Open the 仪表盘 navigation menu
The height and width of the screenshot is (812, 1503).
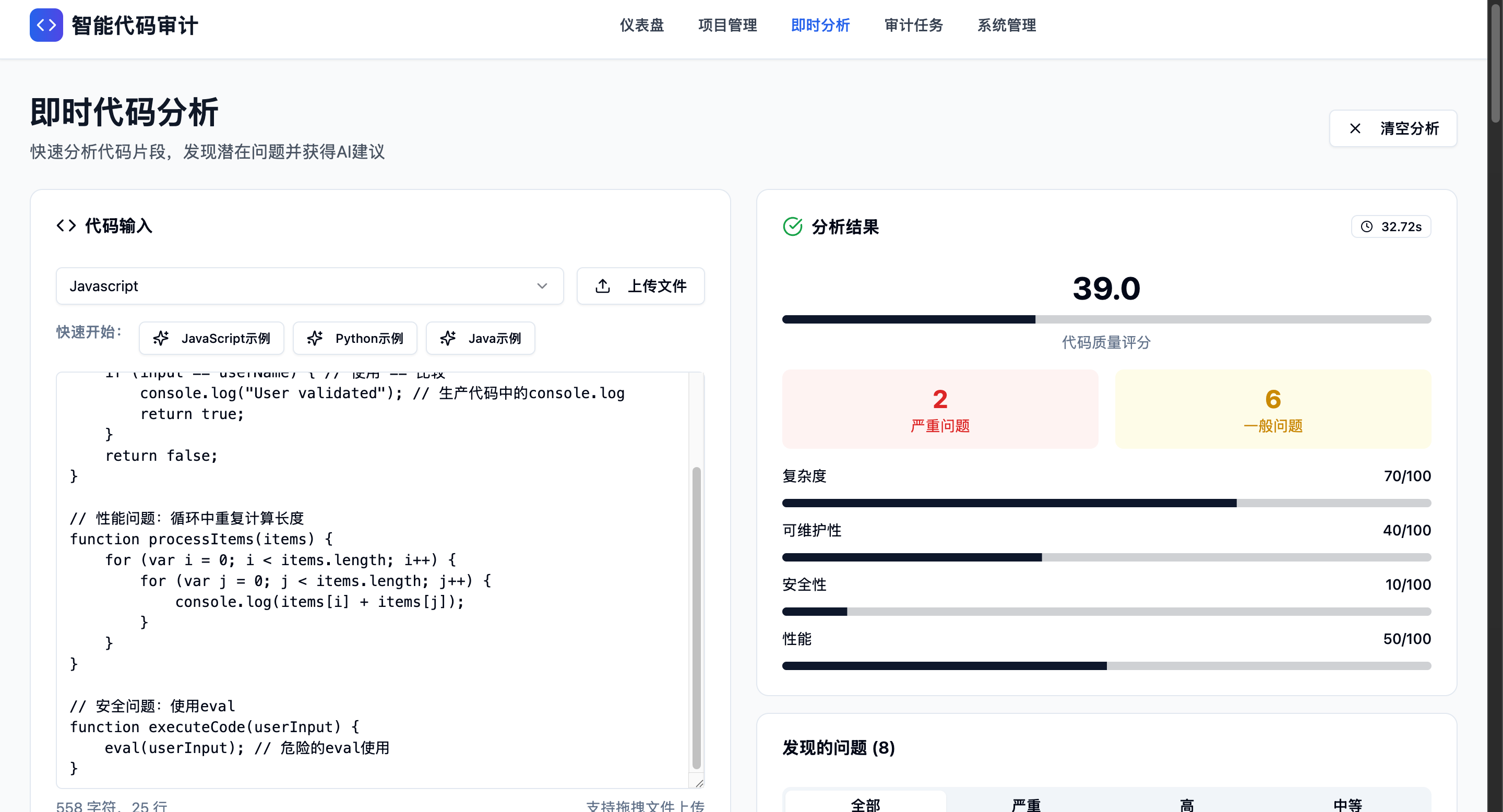pyautogui.click(x=641, y=25)
